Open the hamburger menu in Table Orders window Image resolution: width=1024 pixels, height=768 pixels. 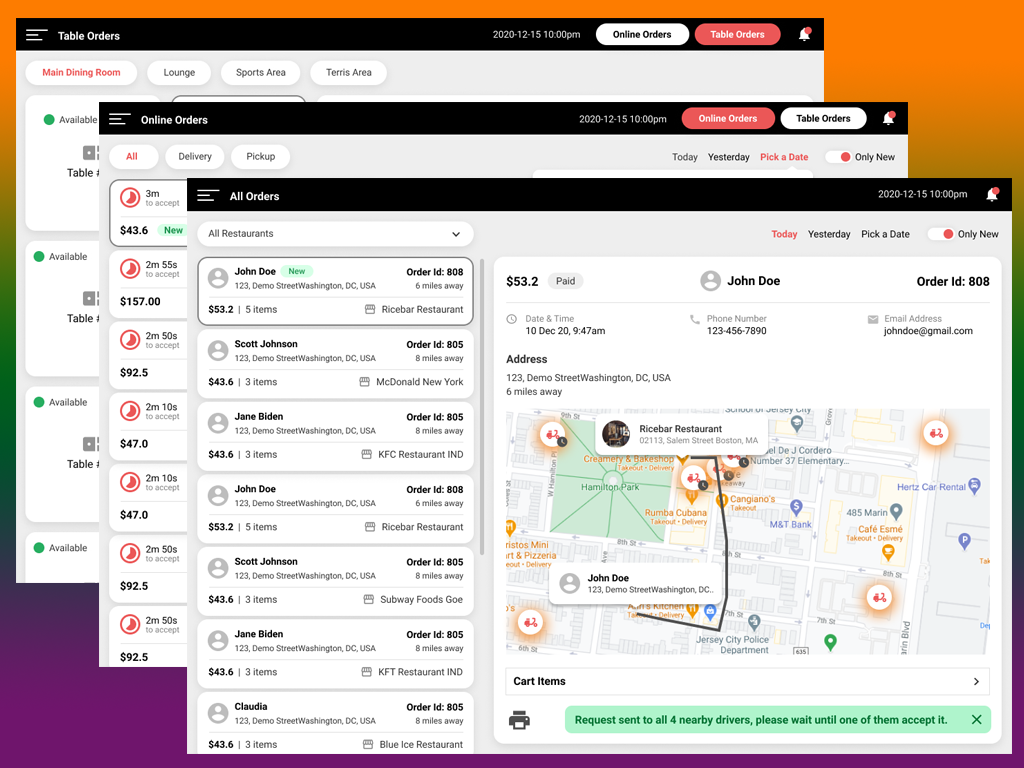[x=37, y=35]
